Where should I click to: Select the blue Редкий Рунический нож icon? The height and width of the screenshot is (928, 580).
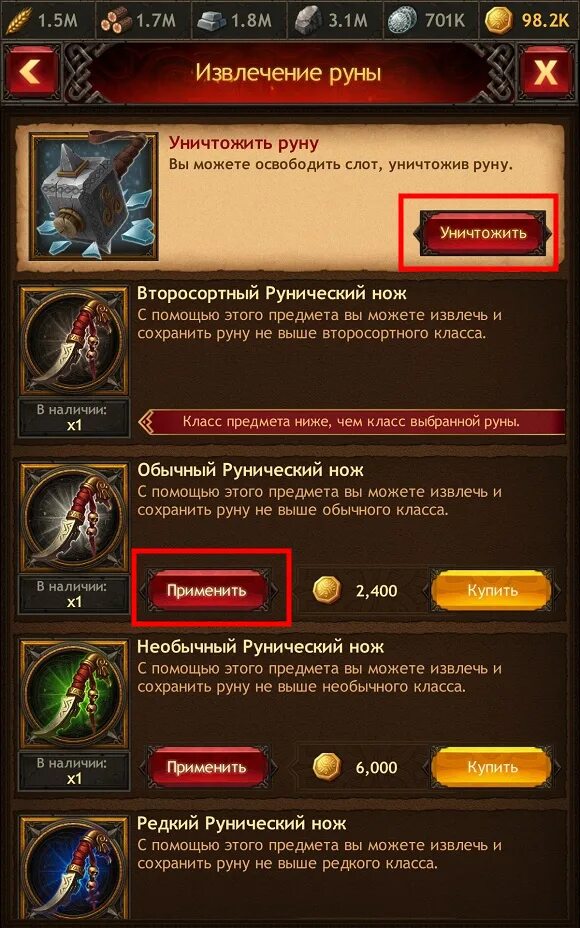pyautogui.click(x=74, y=870)
